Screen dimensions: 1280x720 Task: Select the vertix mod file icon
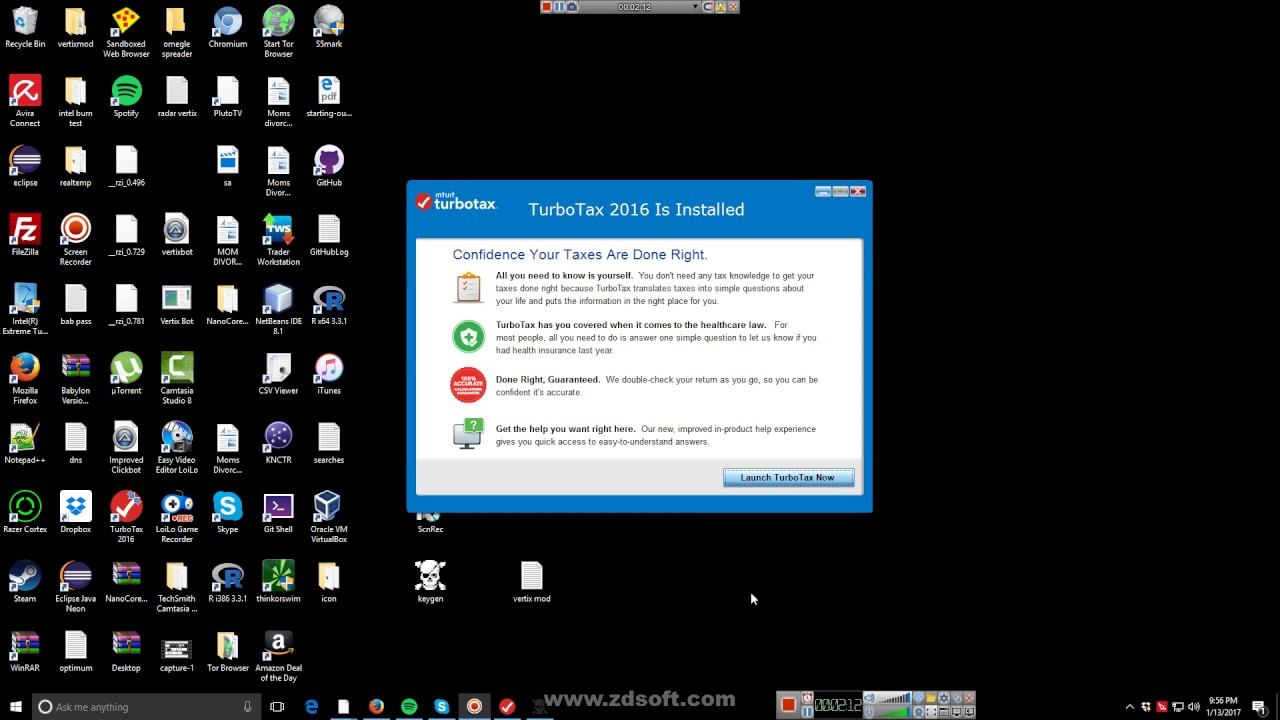point(531,582)
